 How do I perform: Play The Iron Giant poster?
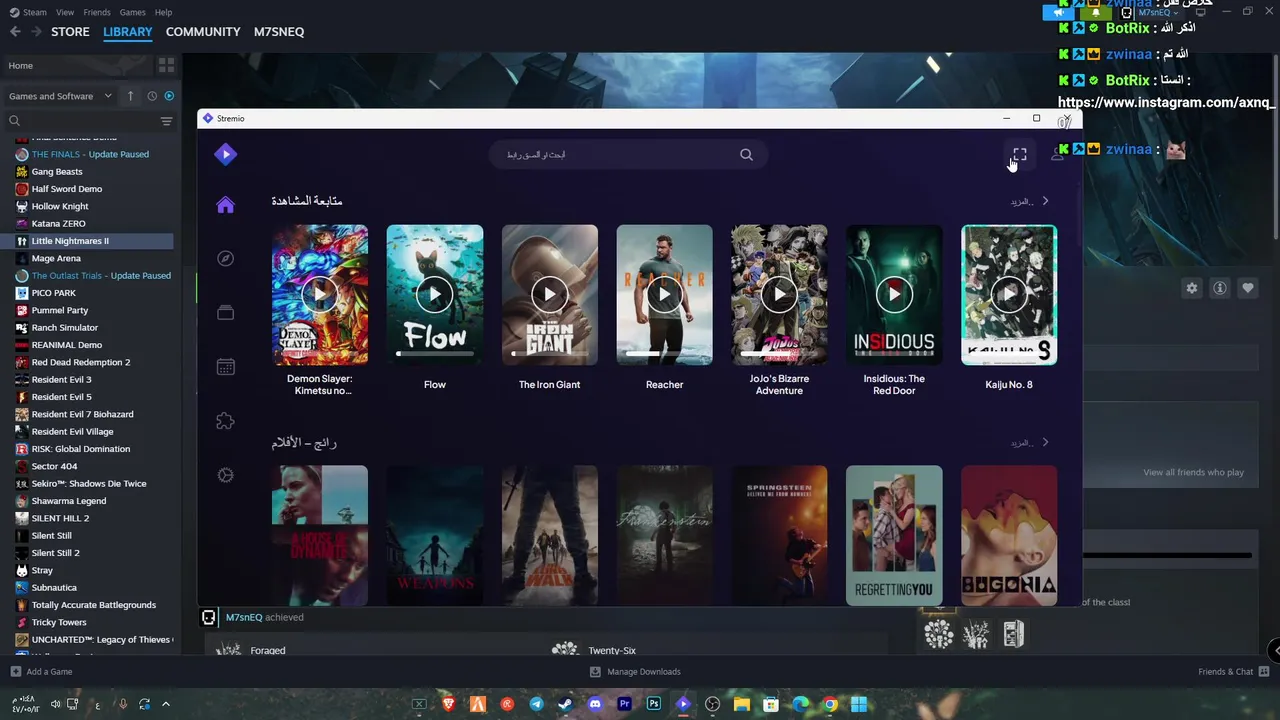(x=550, y=295)
